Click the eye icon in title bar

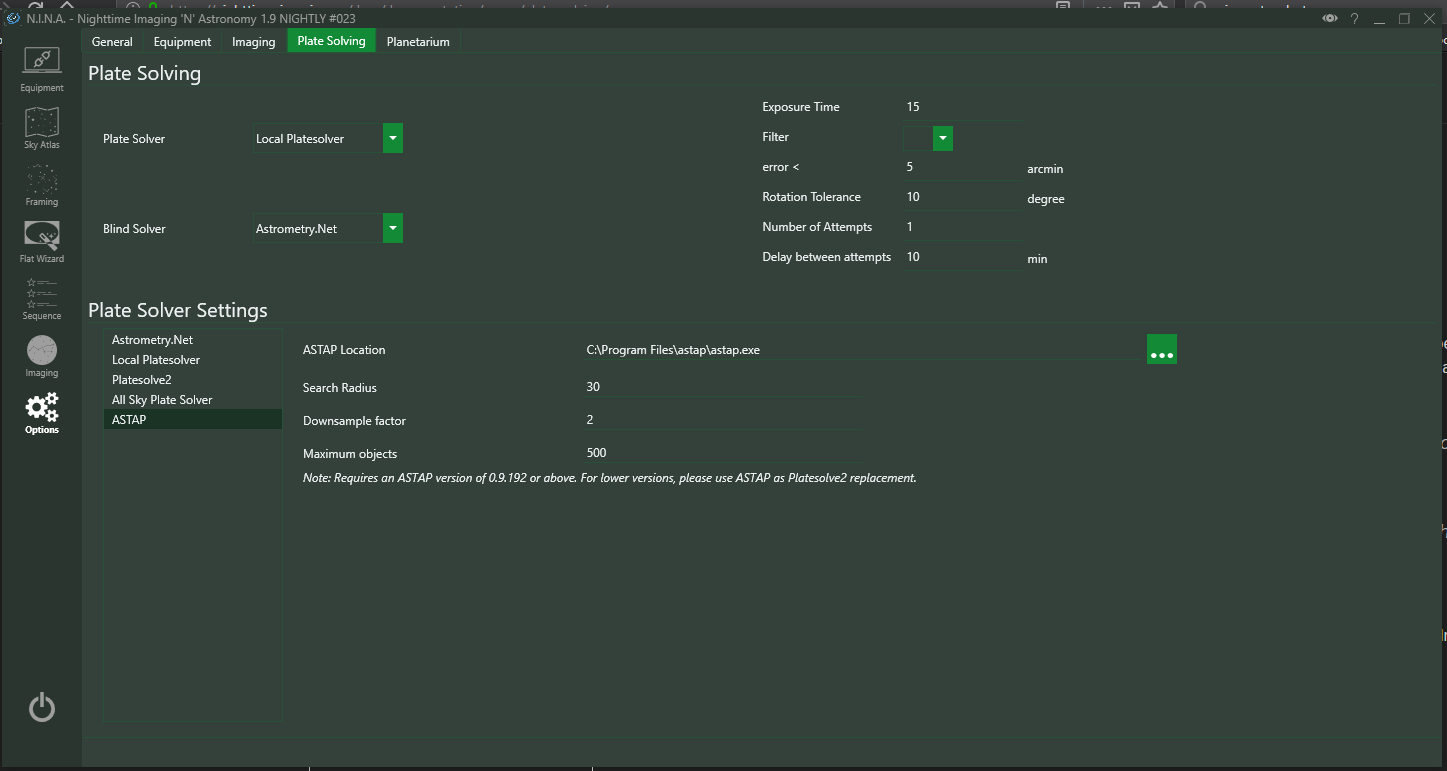(1329, 19)
